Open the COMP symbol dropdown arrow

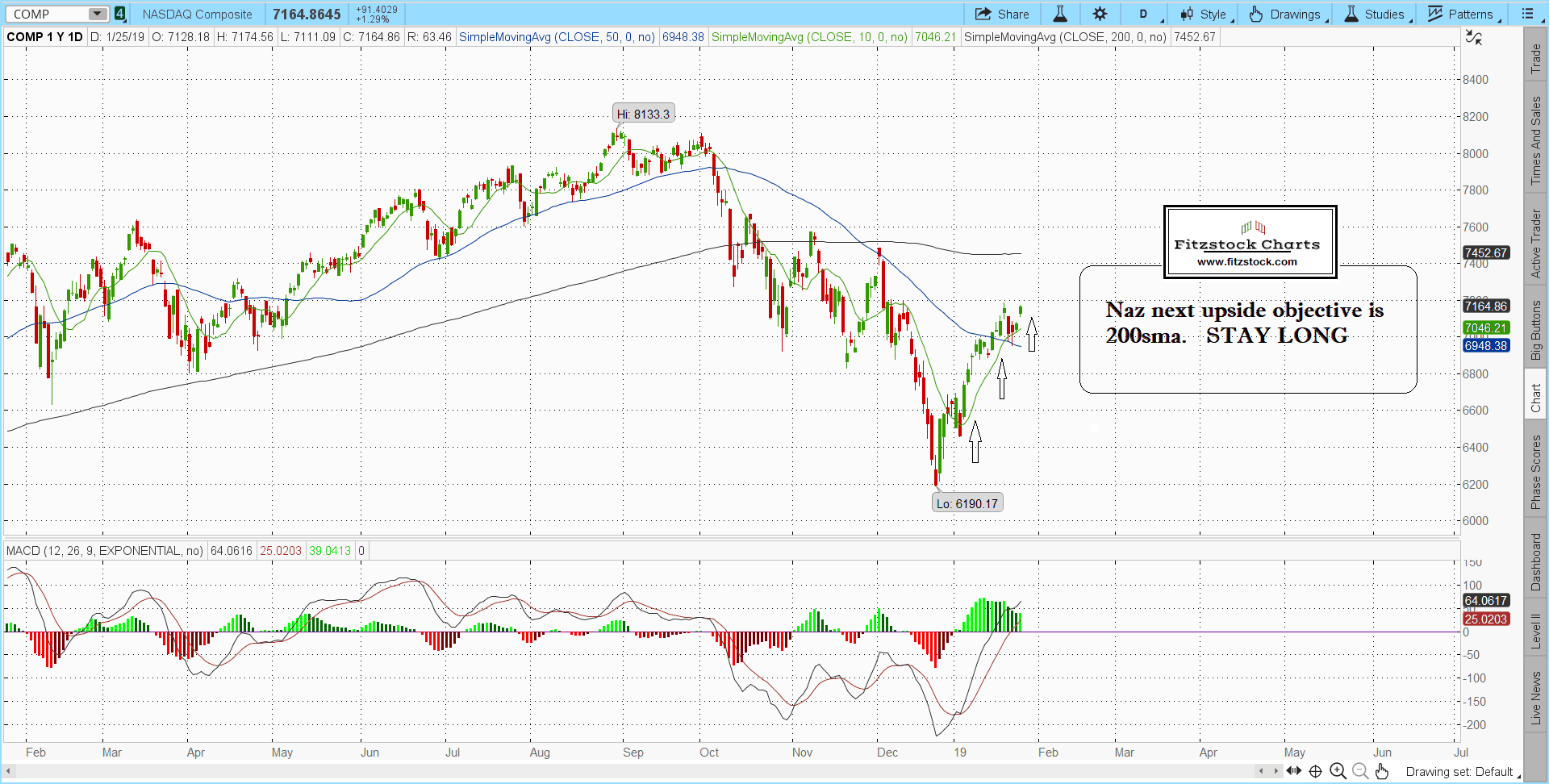click(x=97, y=14)
